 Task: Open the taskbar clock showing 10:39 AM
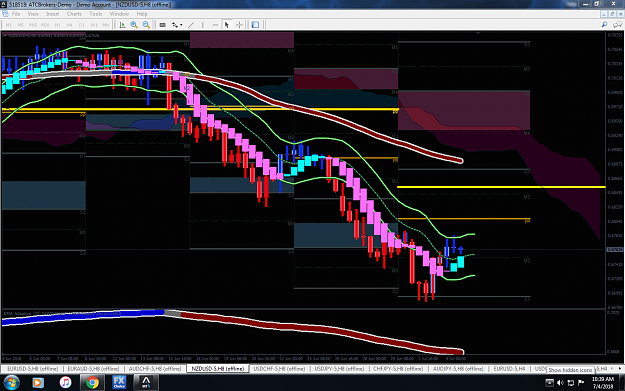click(x=603, y=383)
